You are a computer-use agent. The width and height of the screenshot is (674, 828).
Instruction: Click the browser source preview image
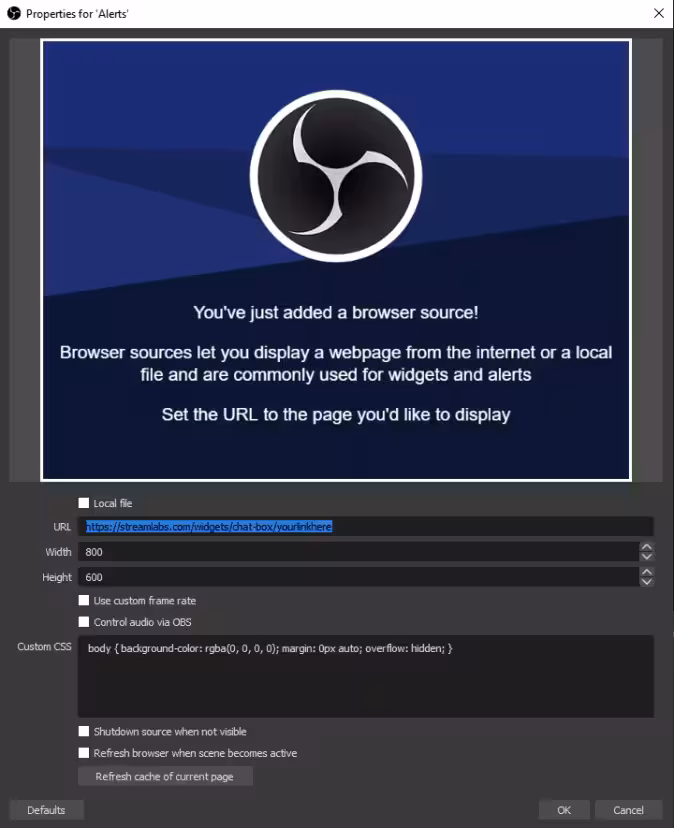pyautogui.click(x=336, y=260)
